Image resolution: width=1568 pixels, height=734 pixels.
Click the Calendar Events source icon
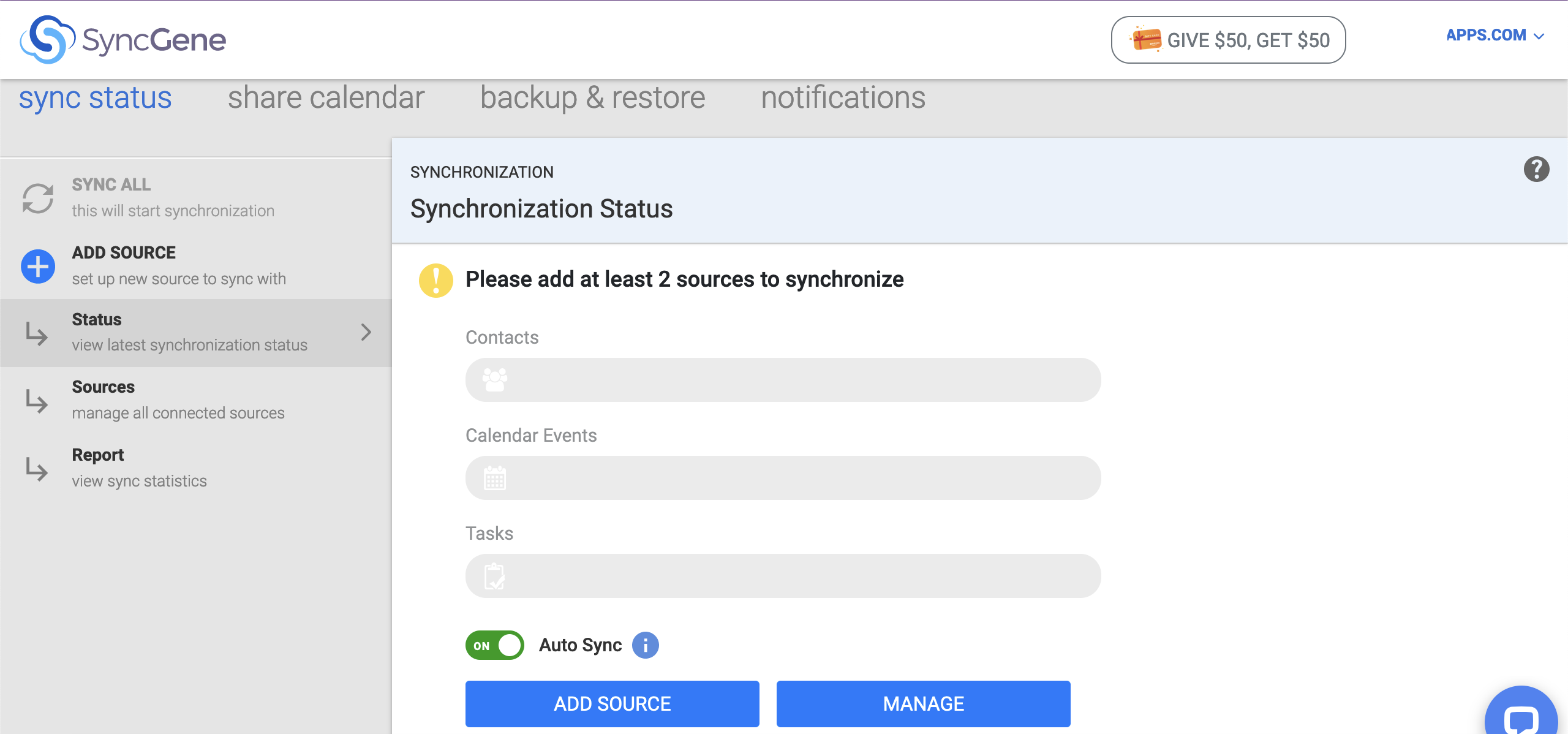(x=495, y=477)
